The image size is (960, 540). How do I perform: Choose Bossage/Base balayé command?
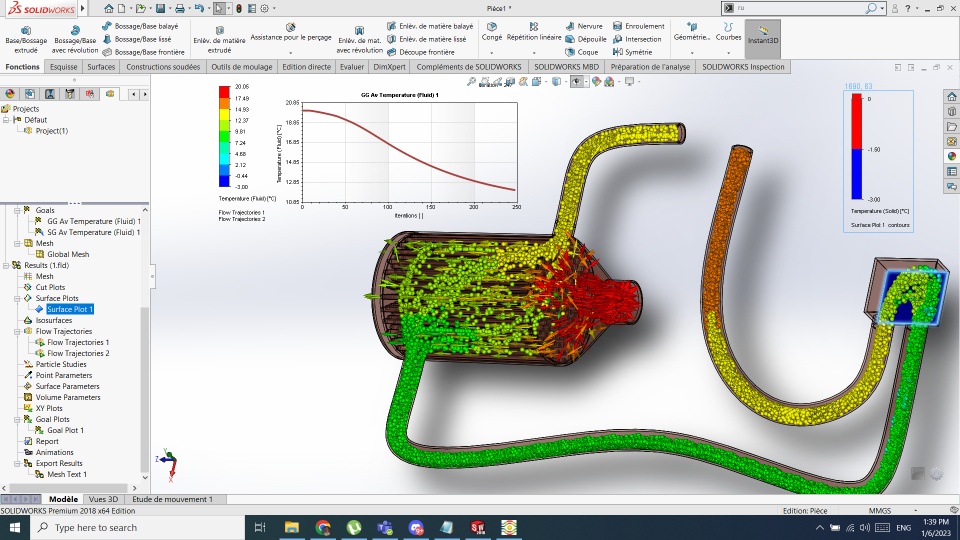click(140, 26)
